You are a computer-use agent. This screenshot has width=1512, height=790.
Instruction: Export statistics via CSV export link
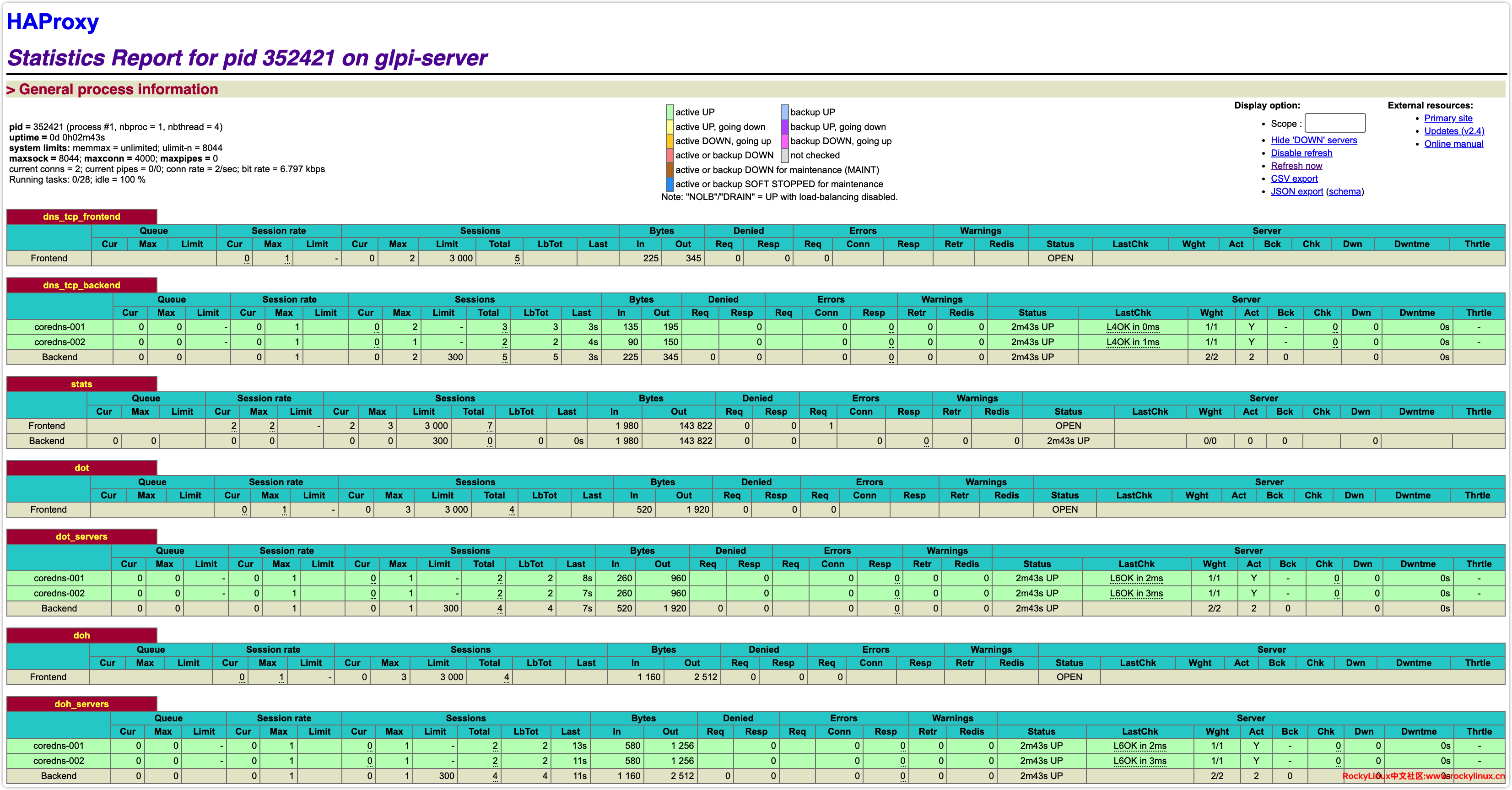tap(1294, 179)
